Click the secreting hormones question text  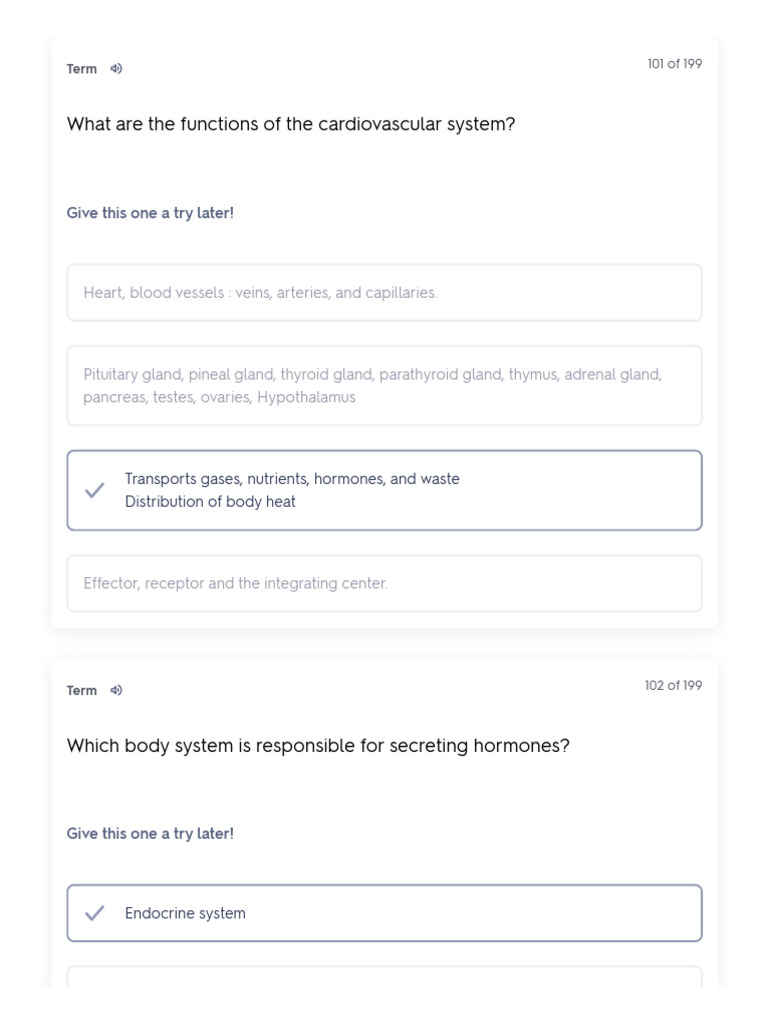[x=318, y=746]
